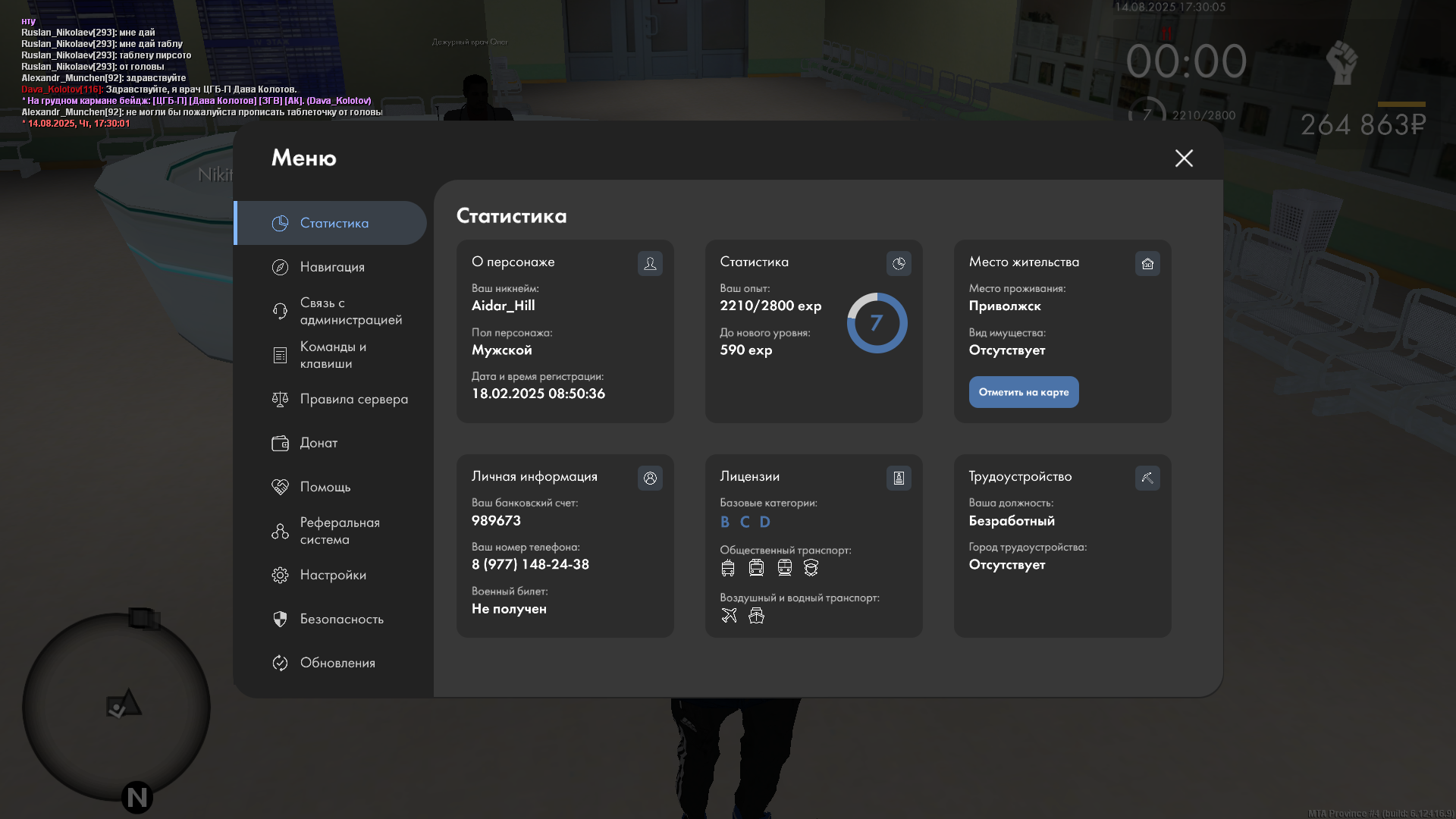Select Настройки in the sidebar

click(332, 575)
